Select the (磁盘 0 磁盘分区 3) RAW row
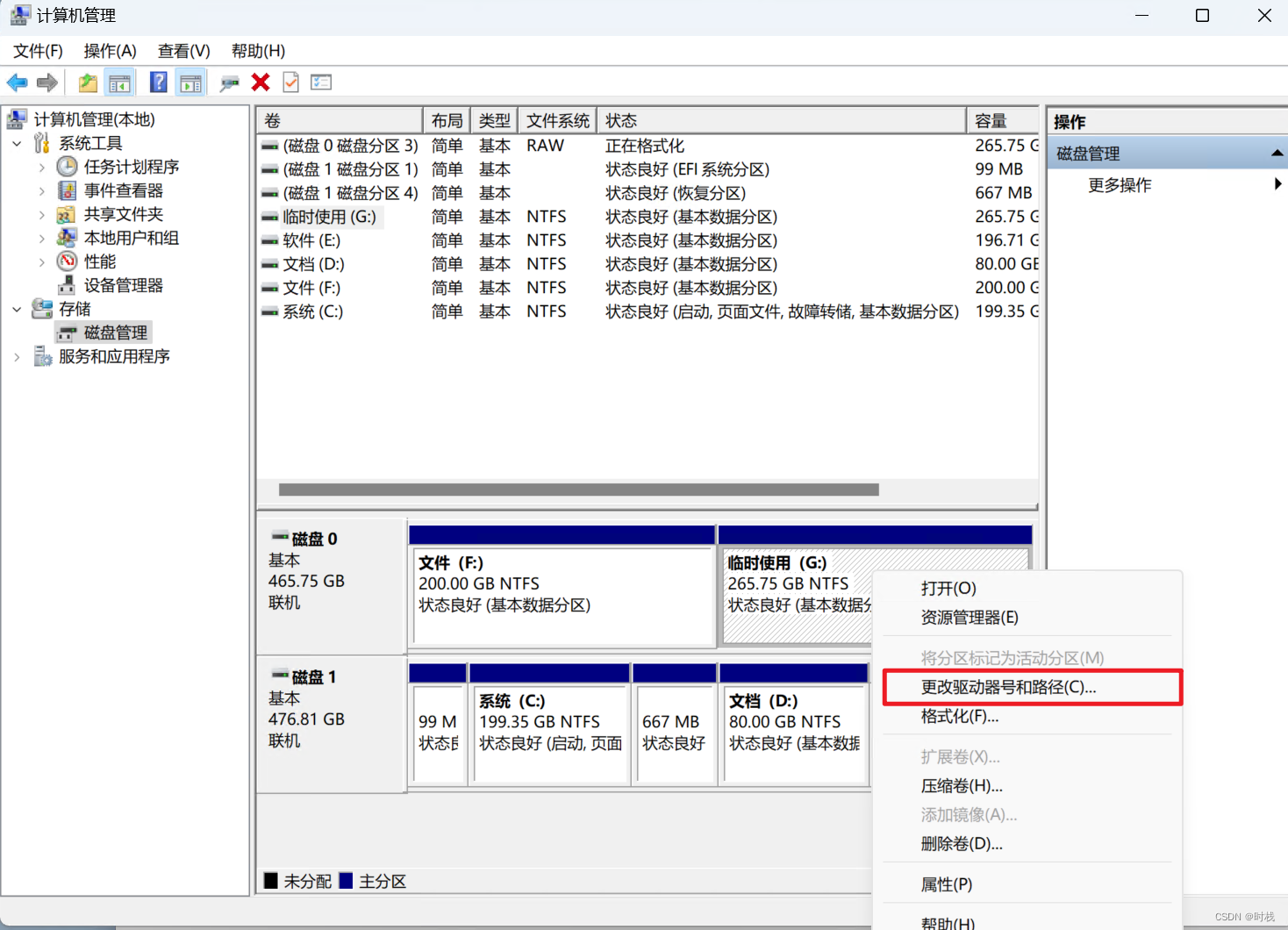 (x=649, y=146)
